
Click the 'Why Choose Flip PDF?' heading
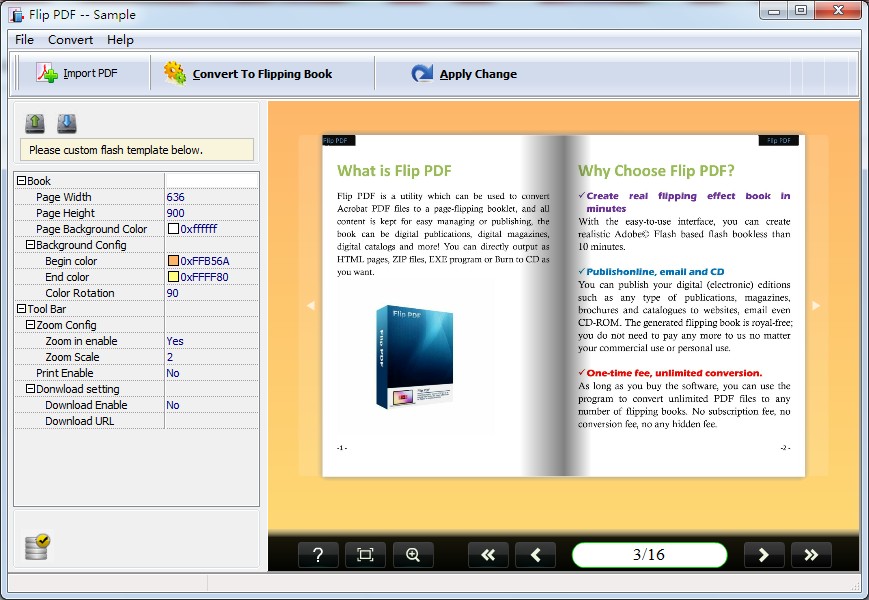(656, 171)
